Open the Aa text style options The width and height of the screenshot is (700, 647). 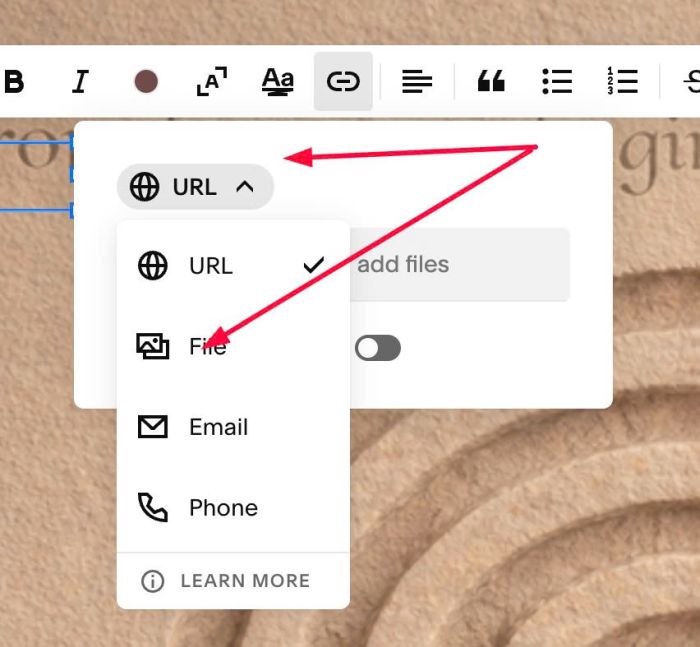(x=277, y=82)
